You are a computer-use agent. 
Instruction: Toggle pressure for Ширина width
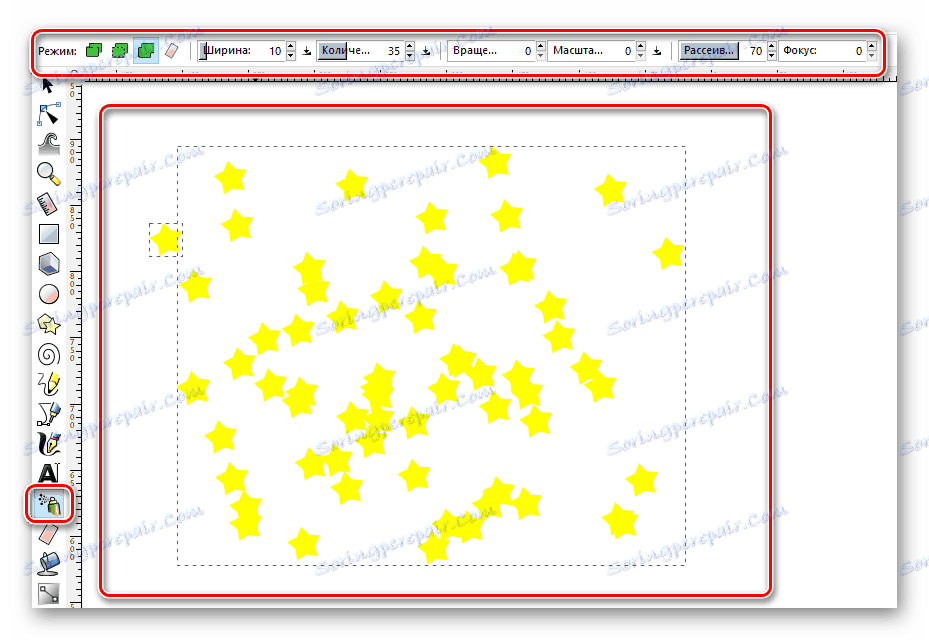(x=307, y=51)
